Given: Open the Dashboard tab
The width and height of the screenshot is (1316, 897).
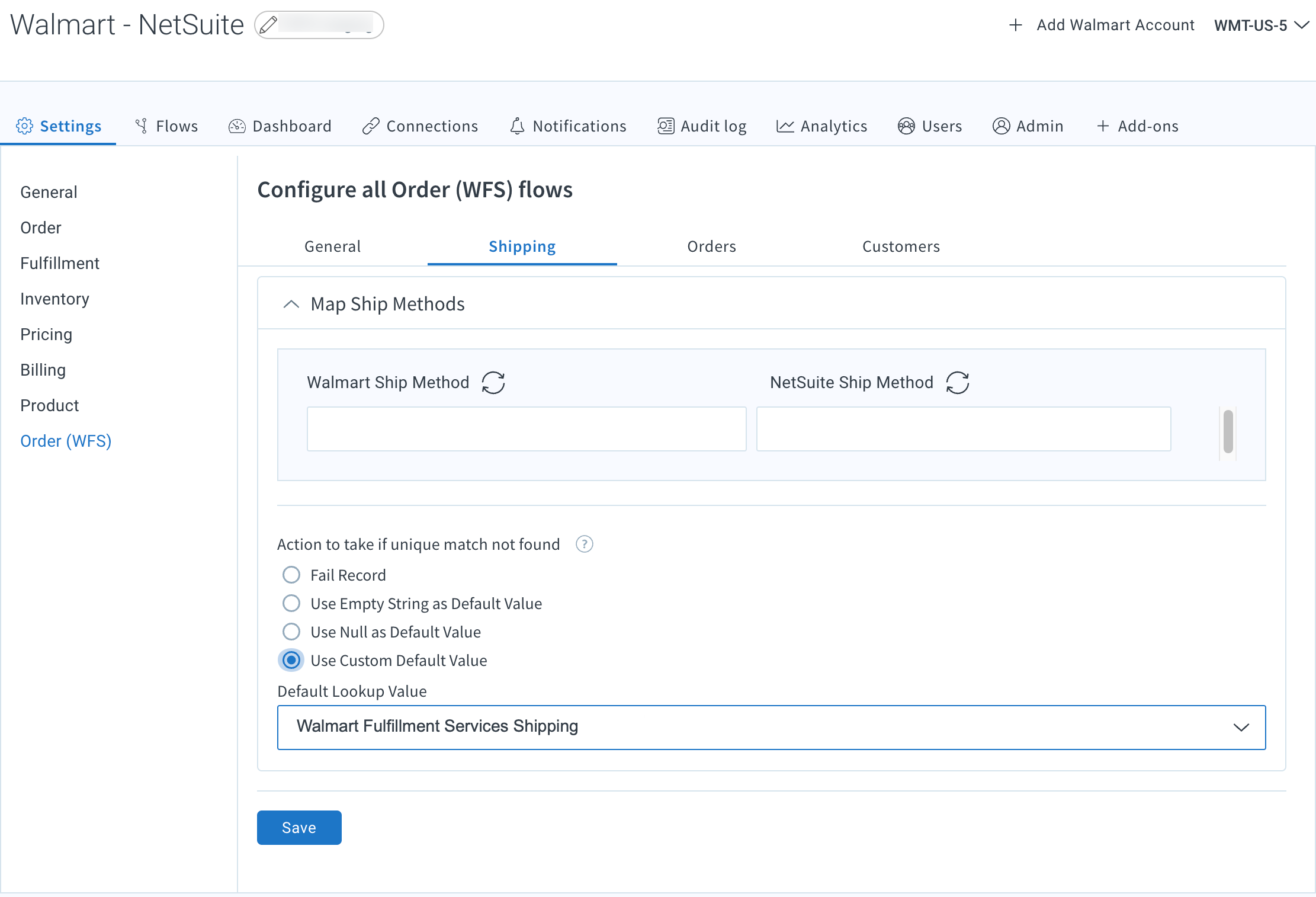Looking at the screenshot, I should pyautogui.click(x=280, y=126).
